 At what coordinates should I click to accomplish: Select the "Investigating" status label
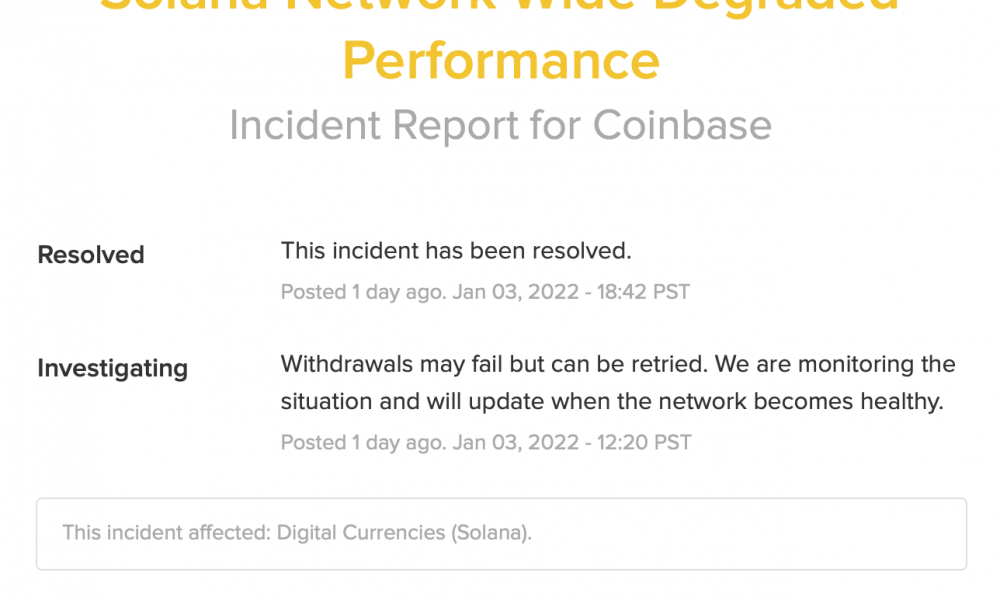[x=112, y=368]
